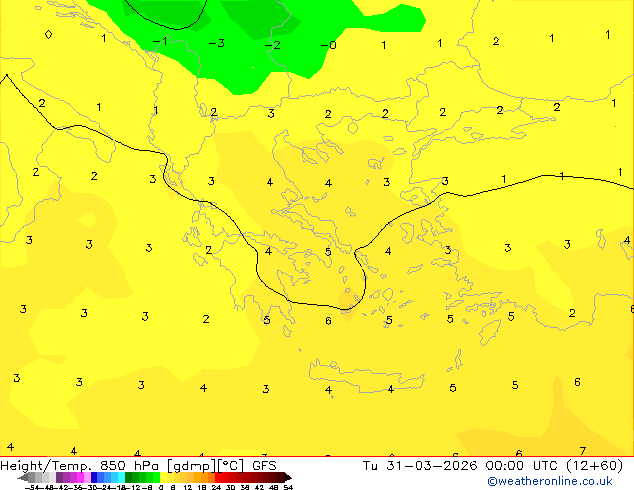This screenshot has width=634, height=490.
Task: Click the map title "Height/Temp. 850 hPa"
Action: 79,466
